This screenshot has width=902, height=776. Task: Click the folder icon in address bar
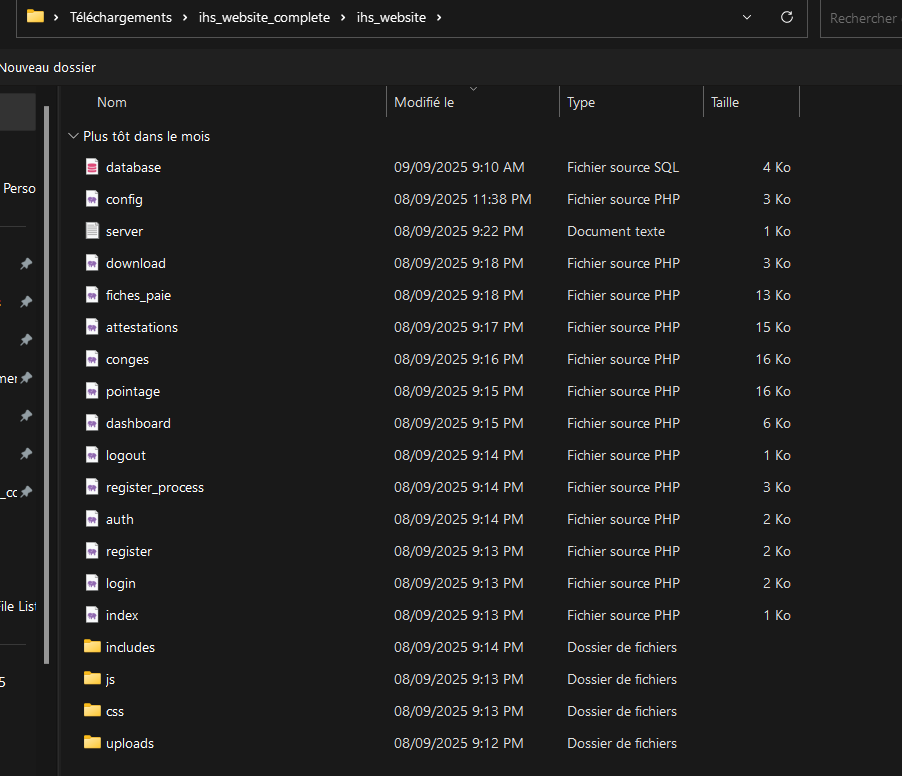coord(35,17)
